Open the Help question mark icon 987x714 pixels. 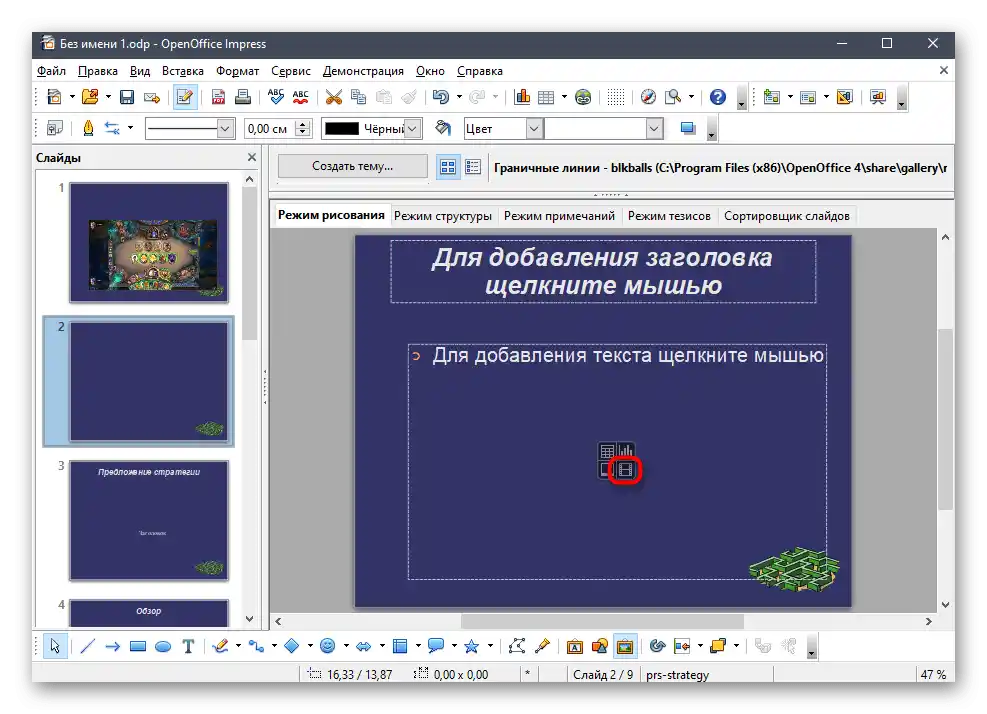pos(717,97)
